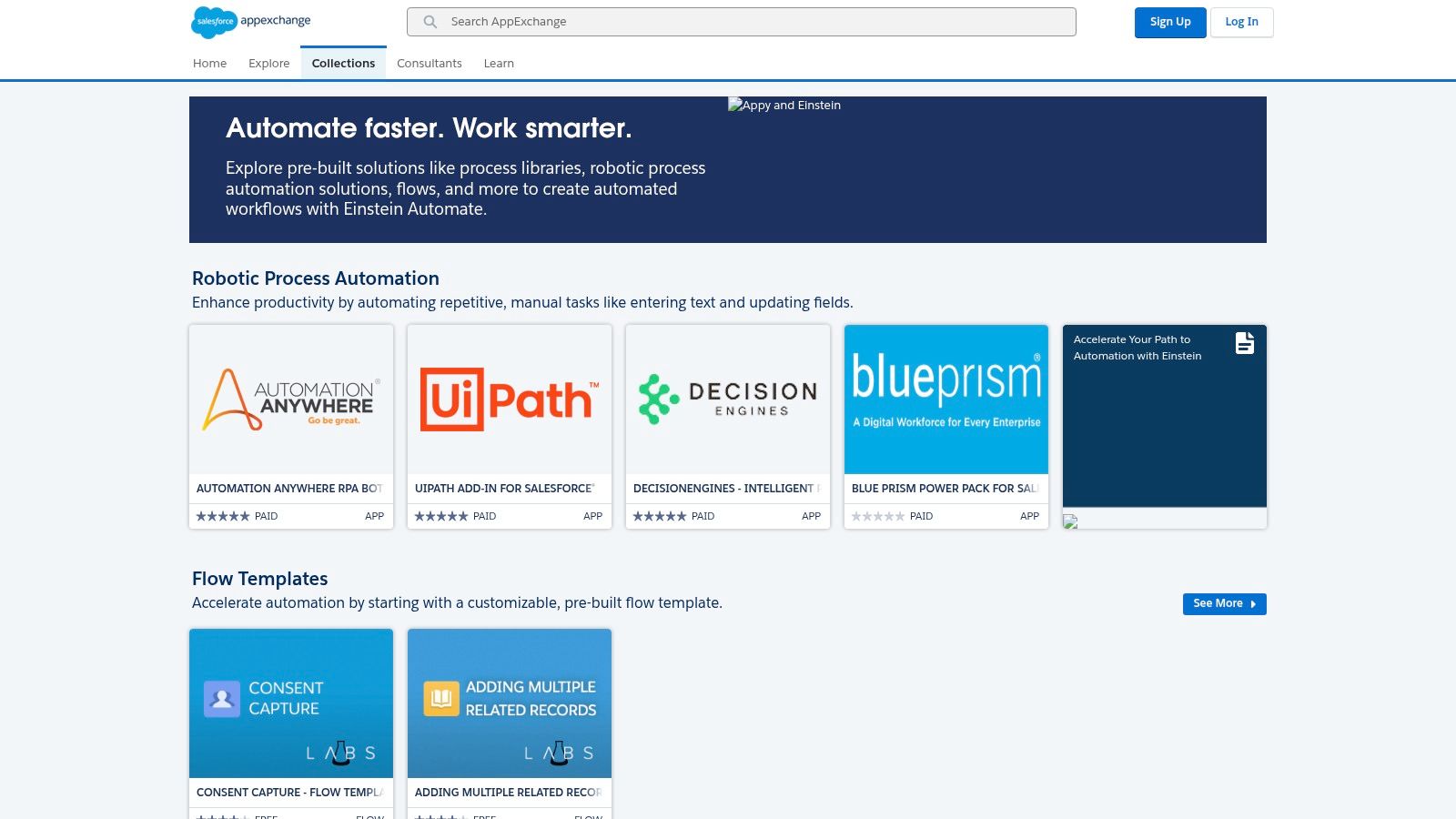Click inside the Search AppExchange field
Screen dimensions: 1456x819
click(742, 21)
